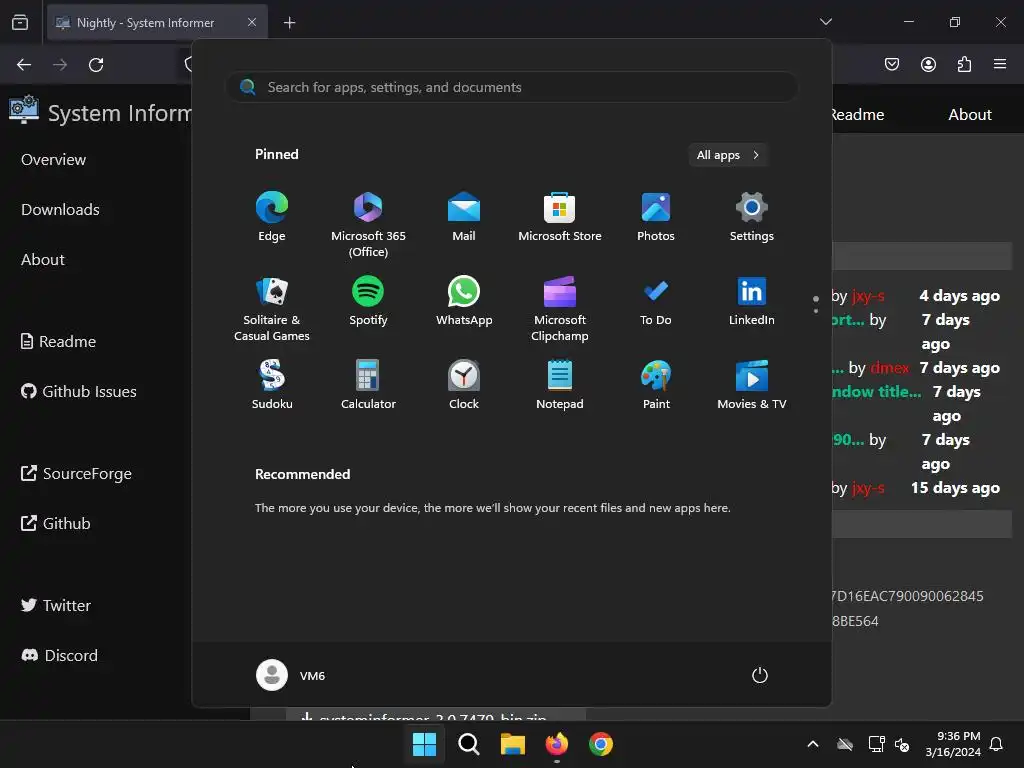Click author dmex commit link
This screenshot has width=1024, height=768.
click(x=889, y=368)
